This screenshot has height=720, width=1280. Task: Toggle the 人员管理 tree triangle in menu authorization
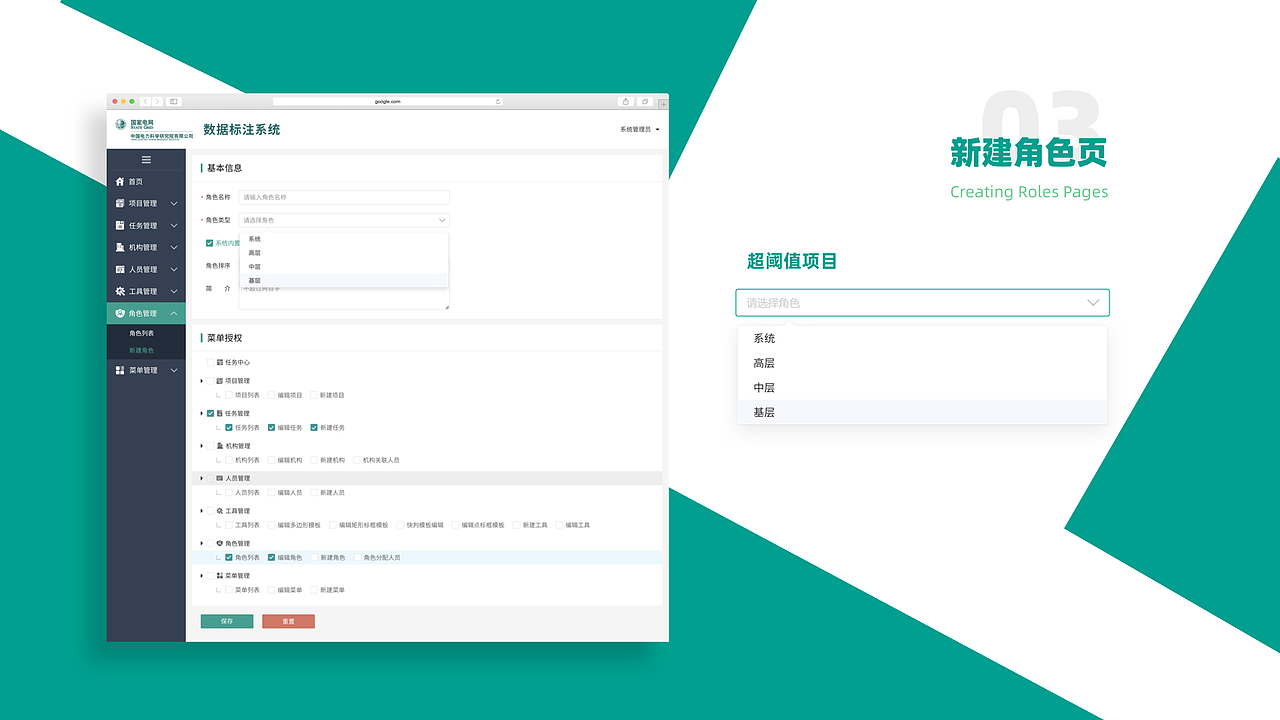[201, 478]
